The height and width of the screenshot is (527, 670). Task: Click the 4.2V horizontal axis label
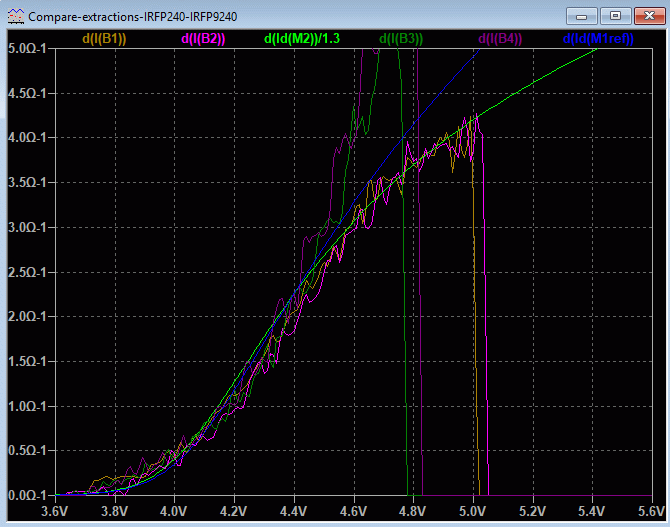click(x=234, y=511)
